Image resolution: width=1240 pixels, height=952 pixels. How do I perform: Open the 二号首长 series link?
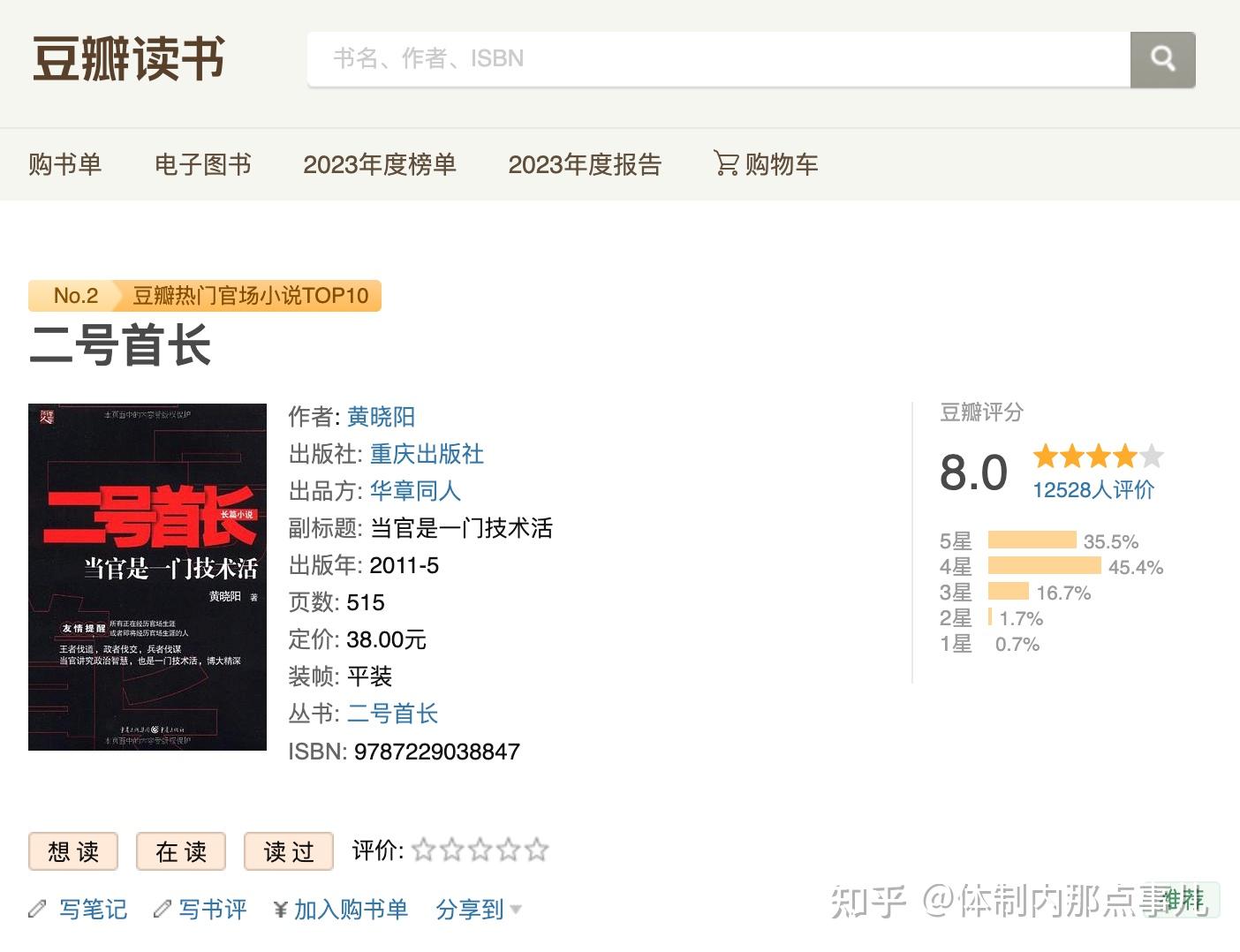(392, 714)
